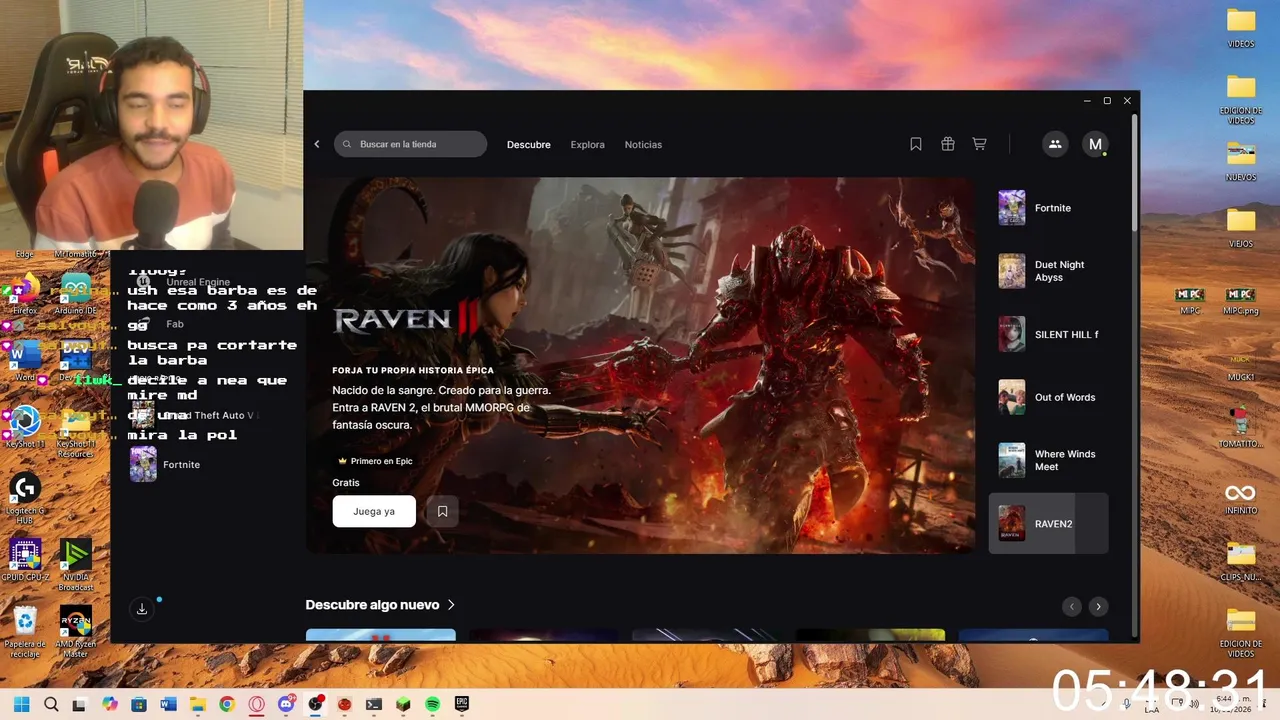The image size is (1280, 720).
Task: Open KeyShot 11 desktop shortcut
Action: (24, 426)
